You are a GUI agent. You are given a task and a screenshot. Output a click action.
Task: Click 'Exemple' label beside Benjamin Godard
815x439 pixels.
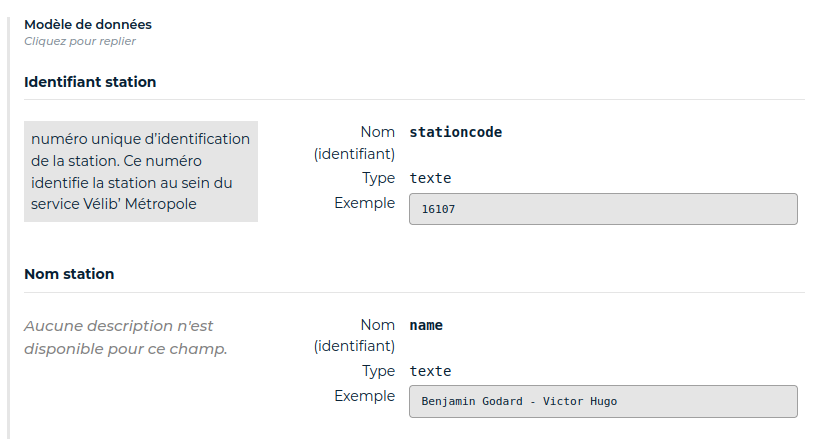tap(364, 396)
